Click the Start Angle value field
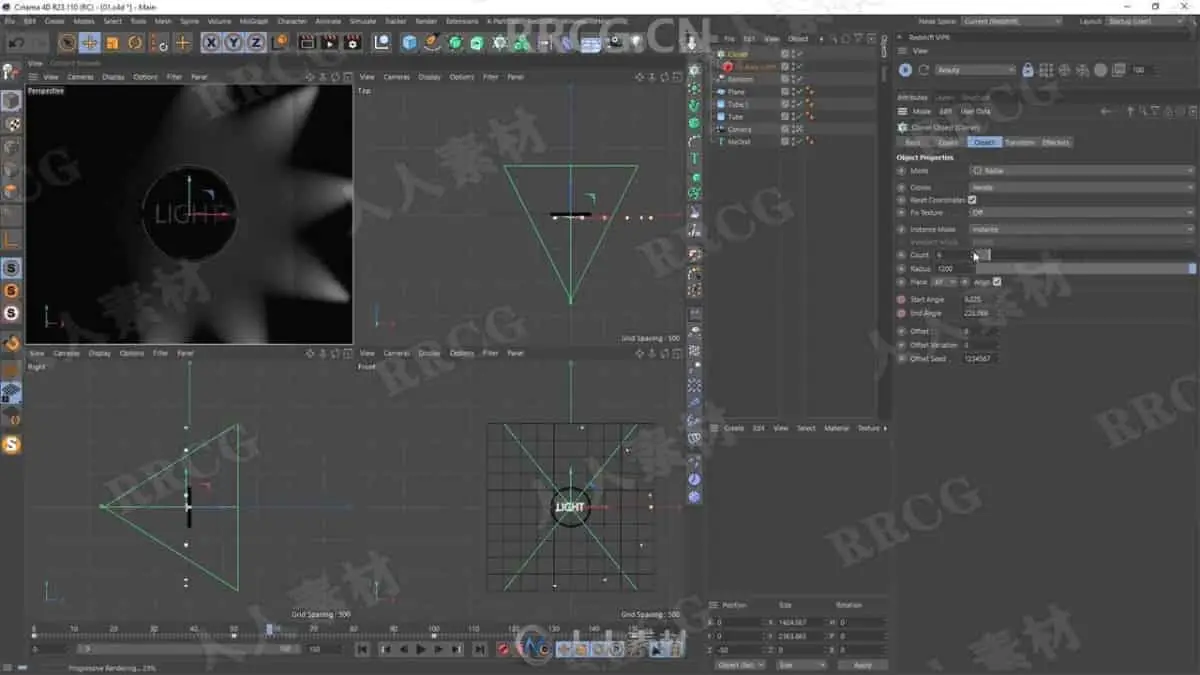The height and width of the screenshot is (675, 1200). 980,299
